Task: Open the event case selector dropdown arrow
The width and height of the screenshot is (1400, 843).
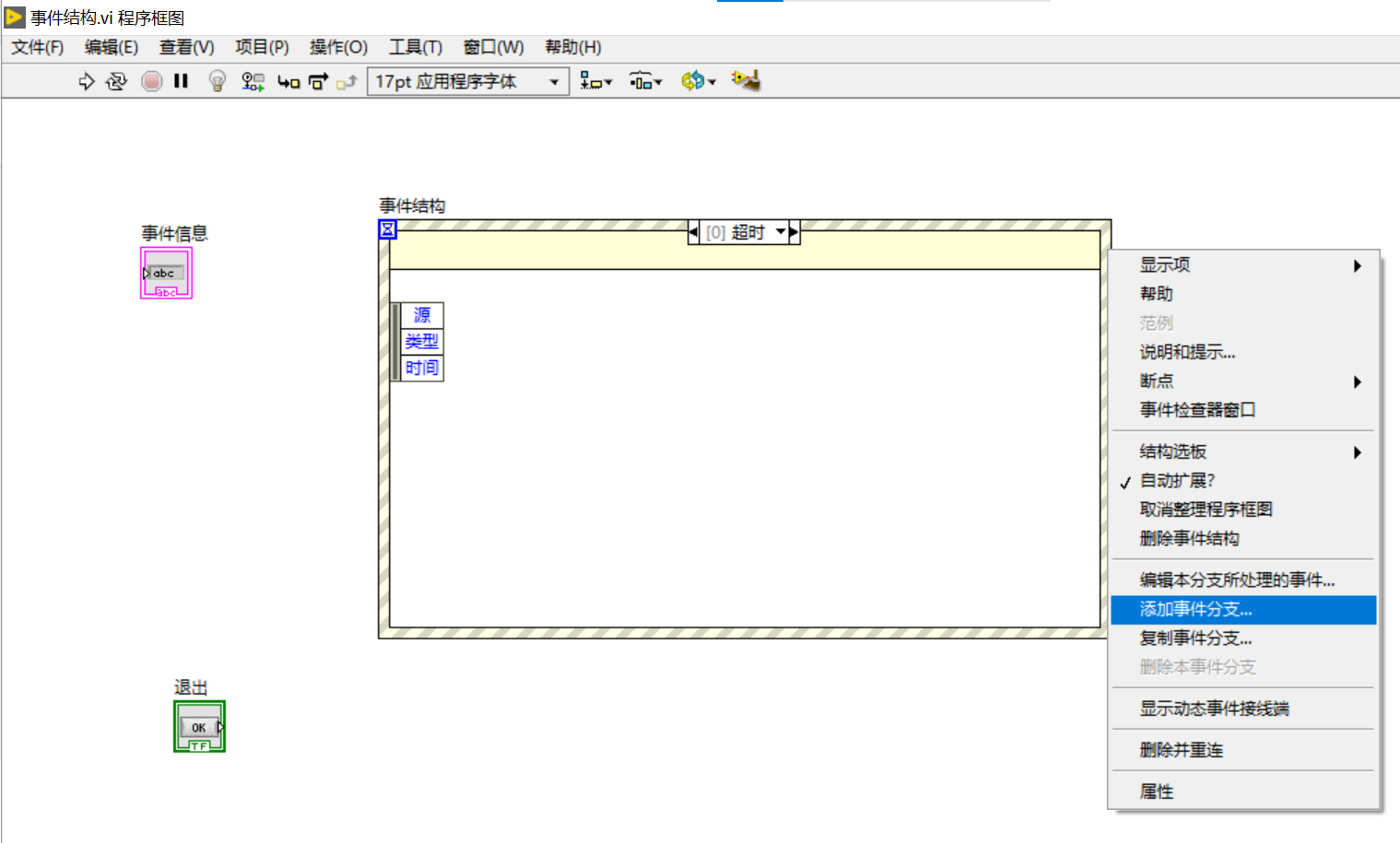Action: (781, 231)
